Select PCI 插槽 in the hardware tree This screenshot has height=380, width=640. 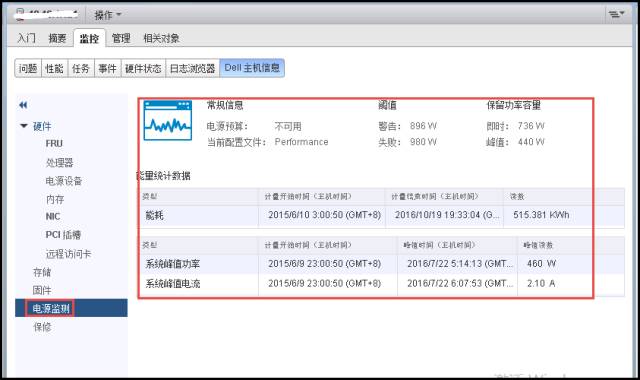pyautogui.click(x=63, y=235)
